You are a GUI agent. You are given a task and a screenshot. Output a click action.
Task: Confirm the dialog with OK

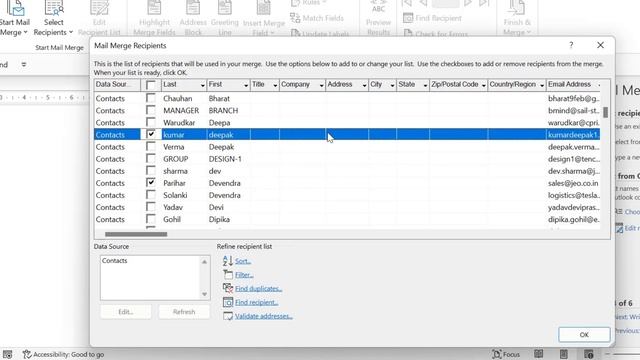point(584,335)
